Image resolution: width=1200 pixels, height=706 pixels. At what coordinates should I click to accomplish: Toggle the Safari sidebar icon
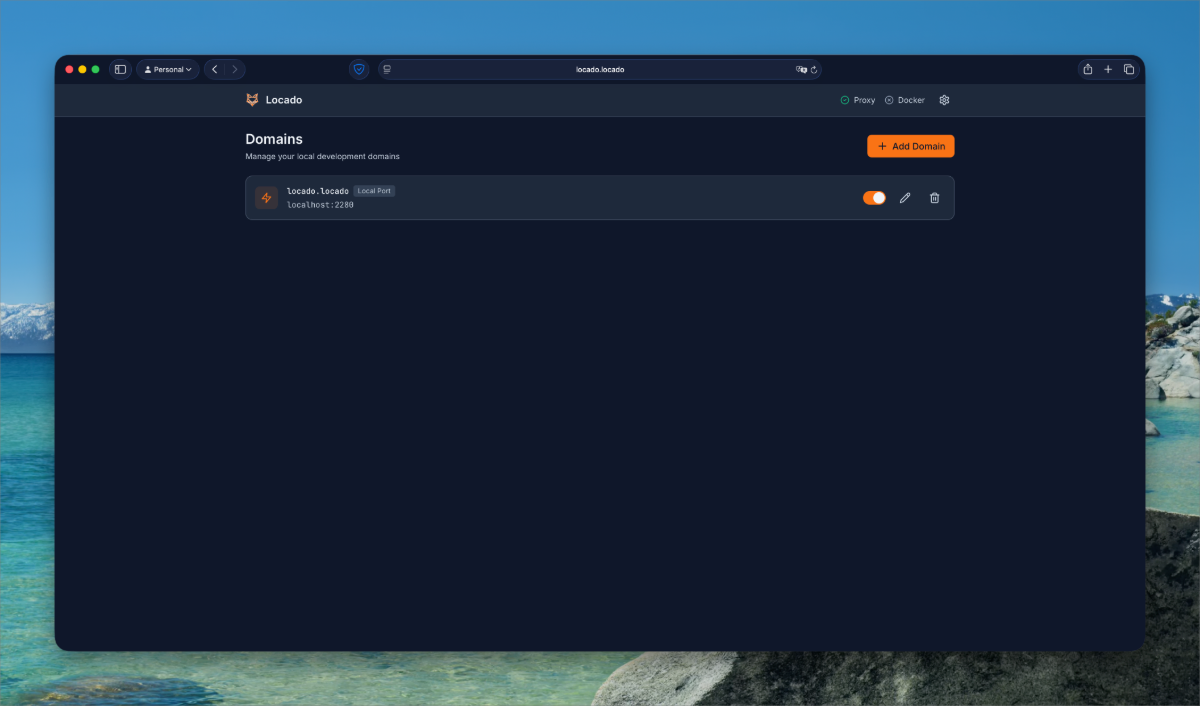(120, 69)
